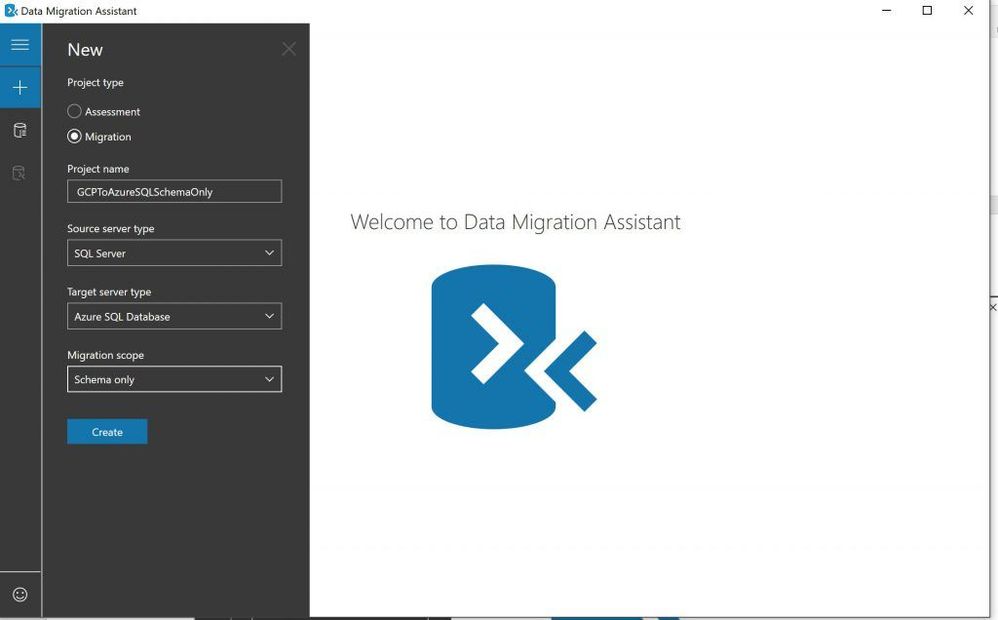This screenshot has height=620, width=998.
Task: Expand the Migration scope dropdown
Action: [x=174, y=379]
